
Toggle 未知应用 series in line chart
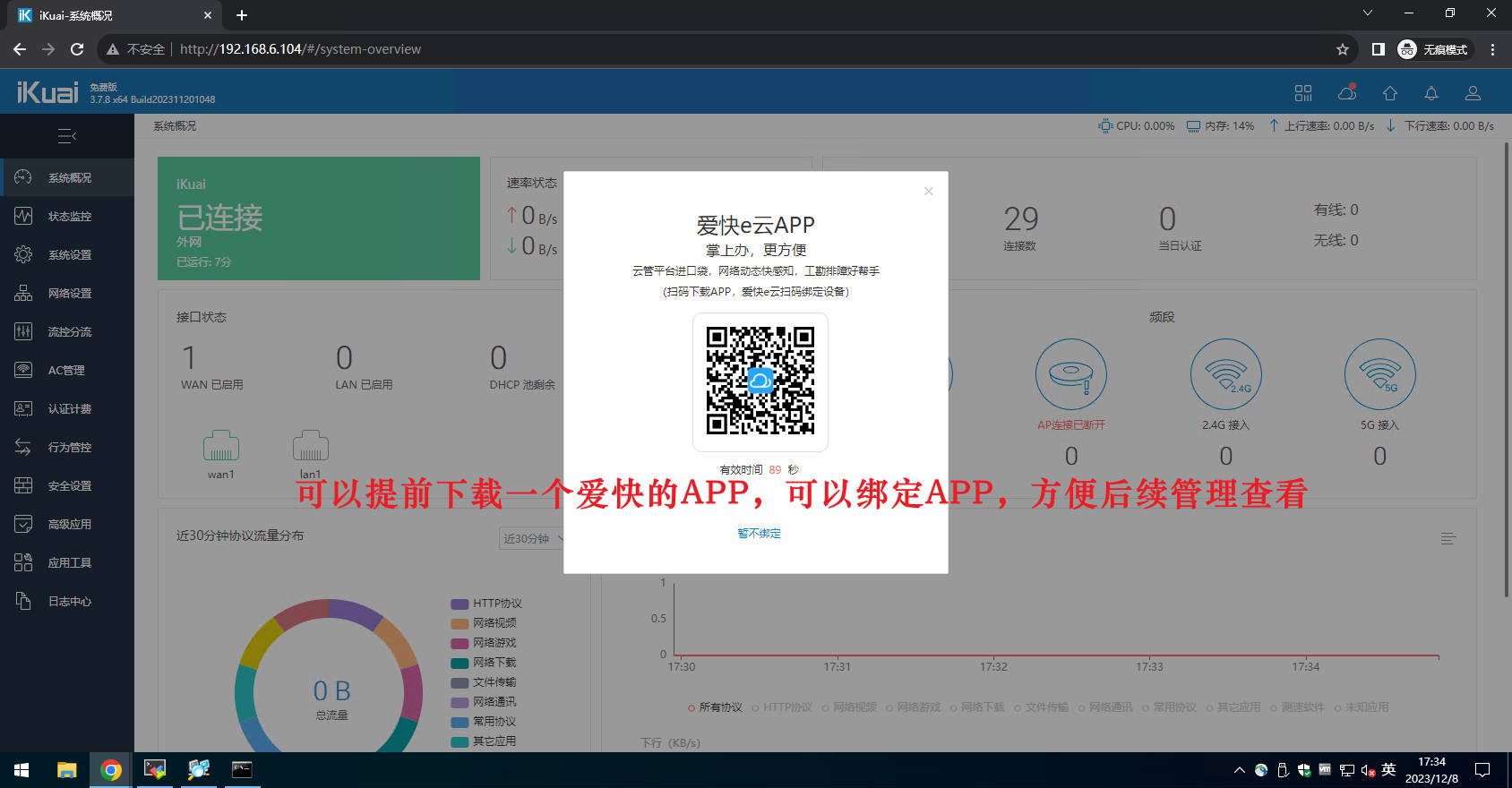pyautogui.click(x=1362, y=707)
